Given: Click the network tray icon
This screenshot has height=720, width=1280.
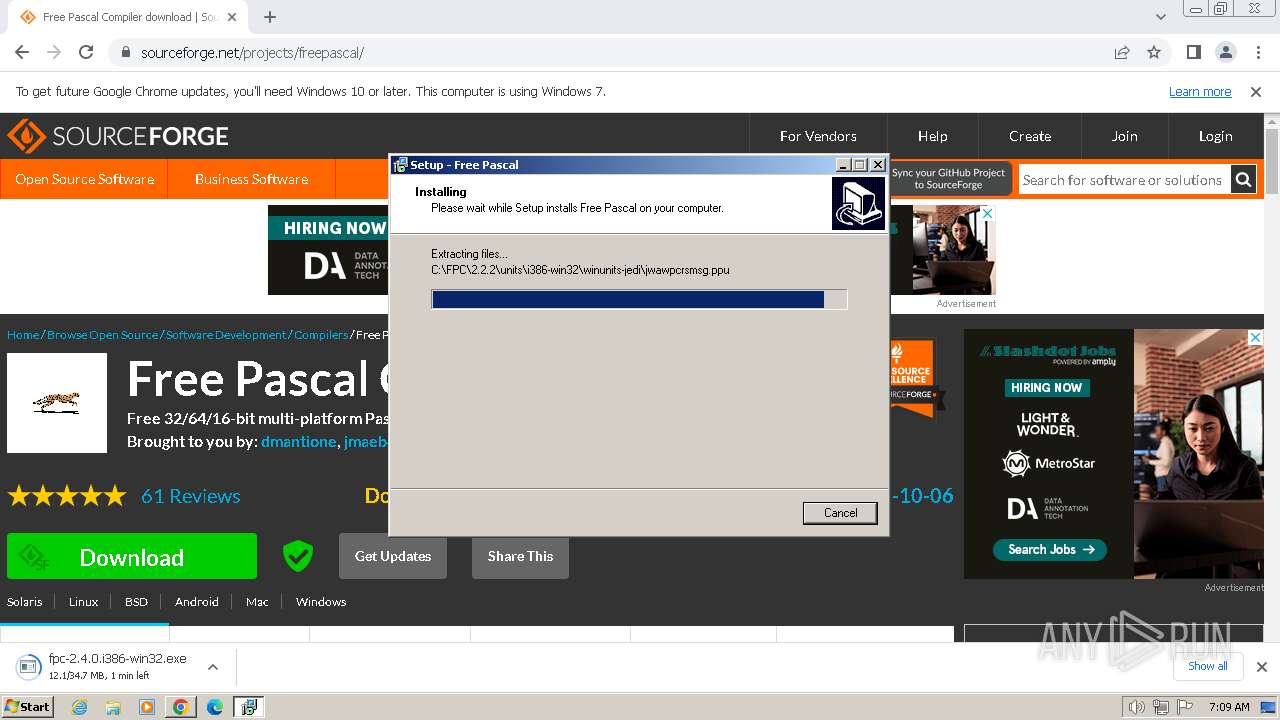Looking at the screenshot, I should click(x=1160, y=707).
